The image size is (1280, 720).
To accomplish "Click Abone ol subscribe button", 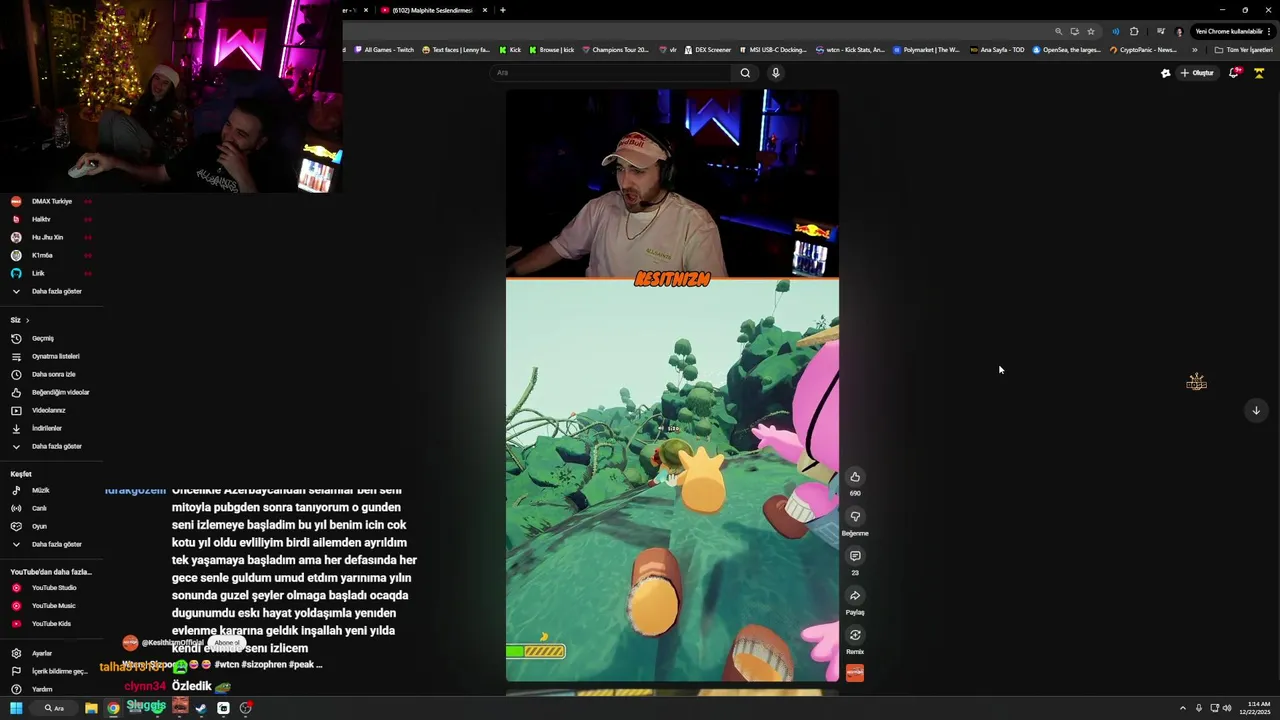I will (227, 643).
